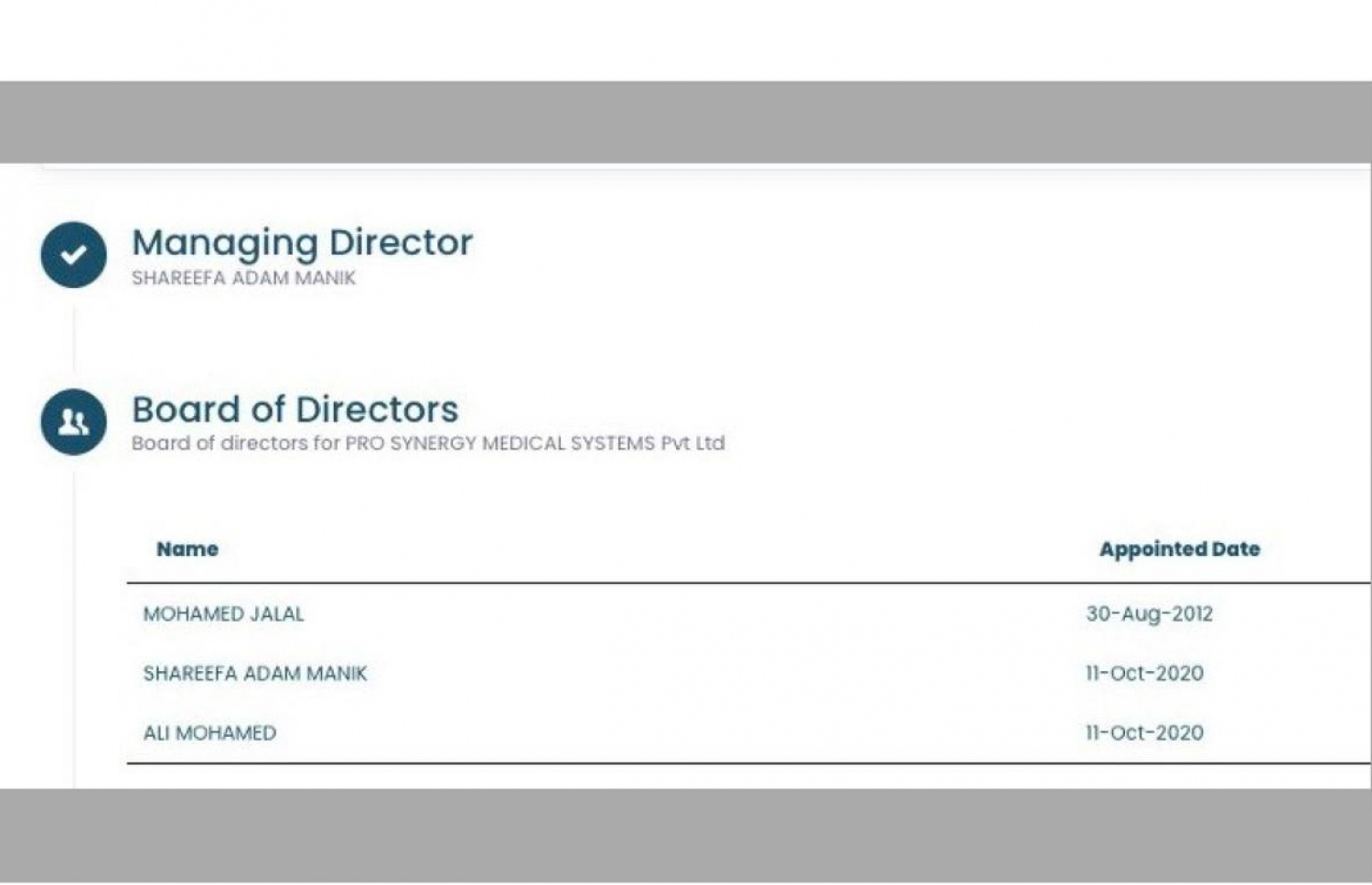The height and width of the screenshot is (885, 1372).
Task: Sort by the Appointed Date column header
Action: (1179, 549)
